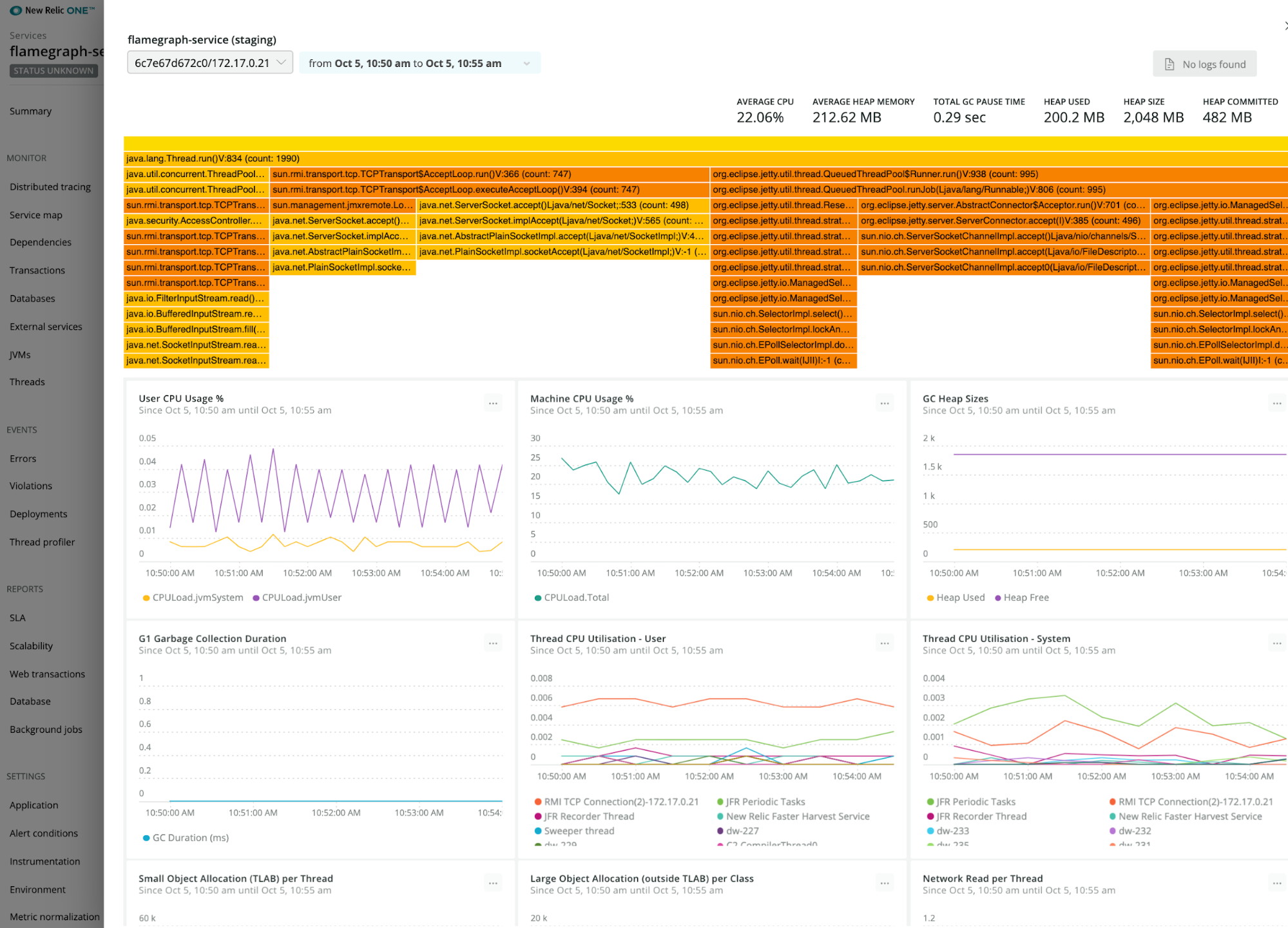Open GC Heap Sizes chart options menu
Image resolution: width=1288 pixels, height=928 pixels.
1276,404
